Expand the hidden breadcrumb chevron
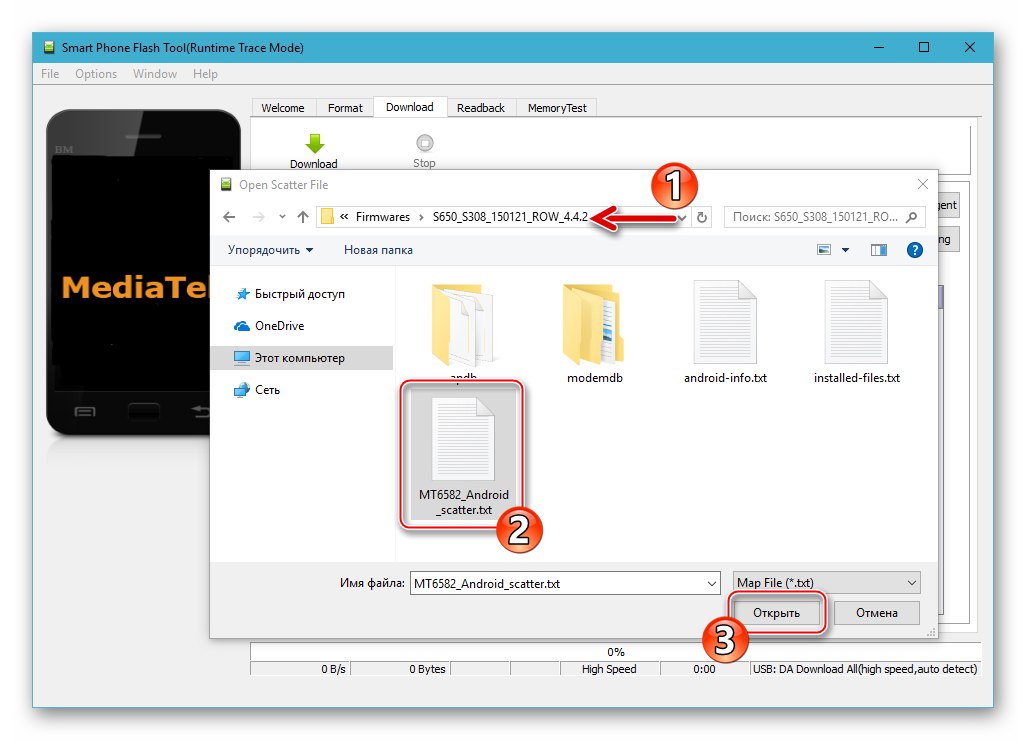The height and width of the screenshot is (740, 1026). [344, 217]
